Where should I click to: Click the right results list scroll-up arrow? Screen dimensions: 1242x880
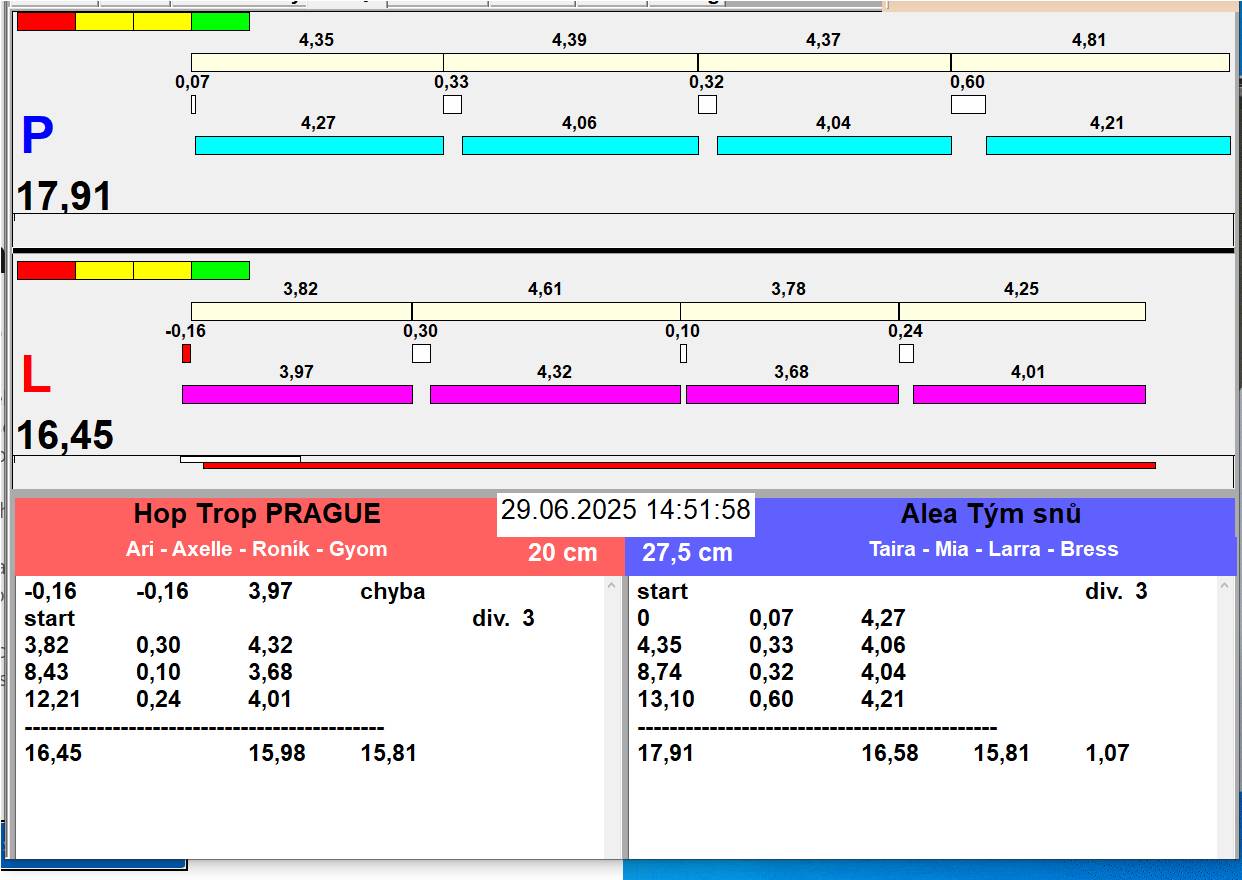[x=1225, y=587]
